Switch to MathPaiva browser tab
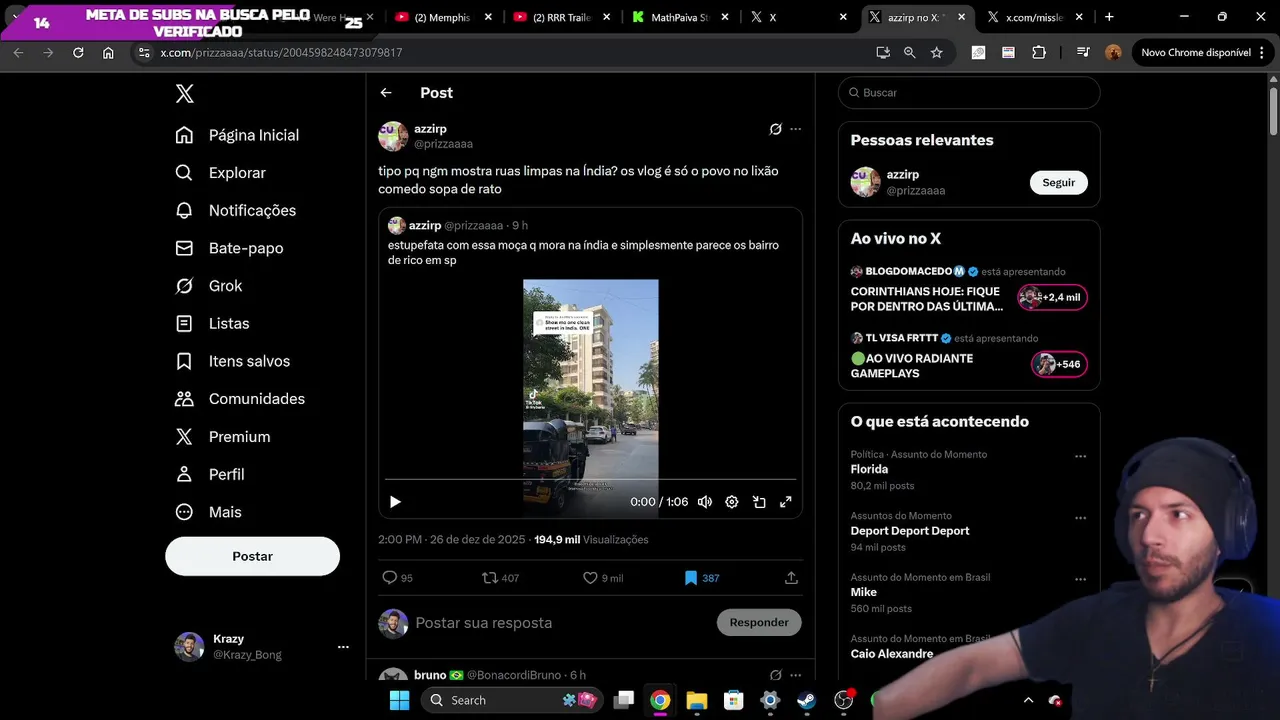 click(679, 17)
